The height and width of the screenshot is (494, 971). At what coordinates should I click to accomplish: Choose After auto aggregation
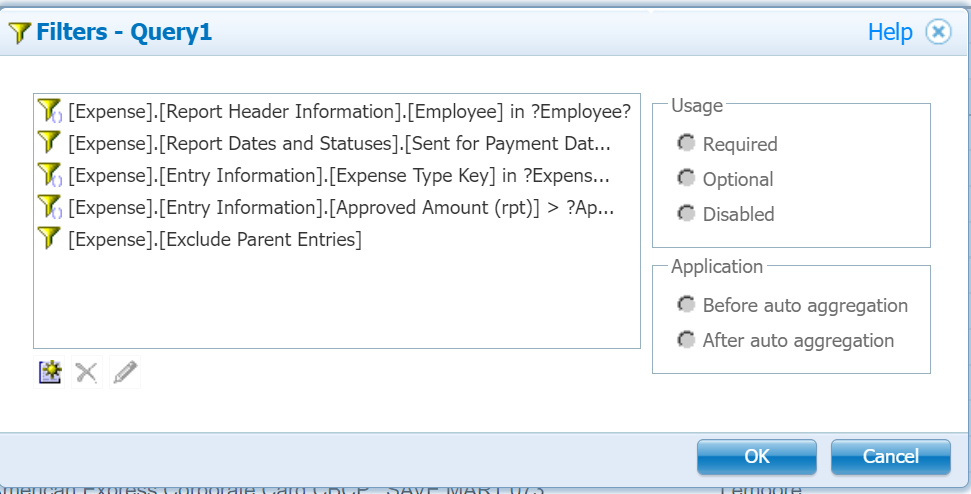686,340
